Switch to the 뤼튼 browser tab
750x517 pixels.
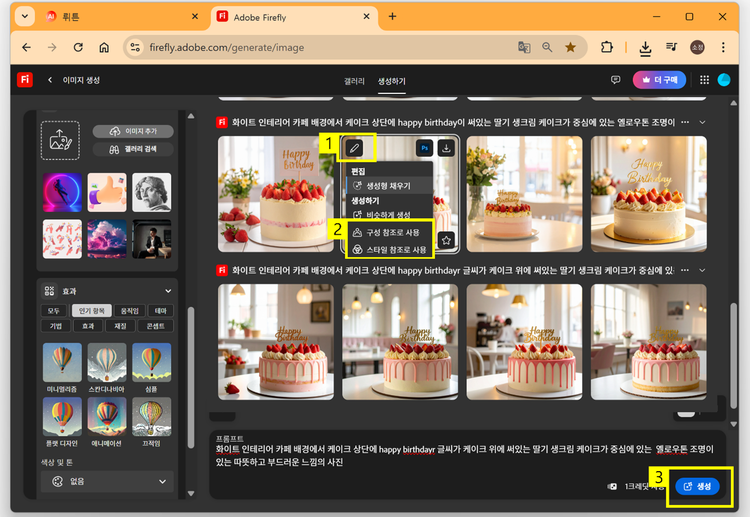pos(122,17)
